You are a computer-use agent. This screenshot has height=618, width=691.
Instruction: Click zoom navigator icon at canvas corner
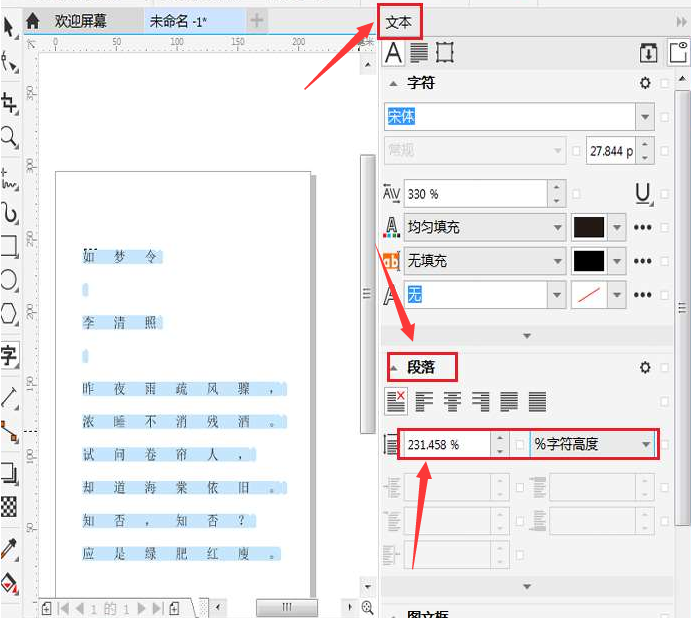pyautogui.click(x=367, y=607)
